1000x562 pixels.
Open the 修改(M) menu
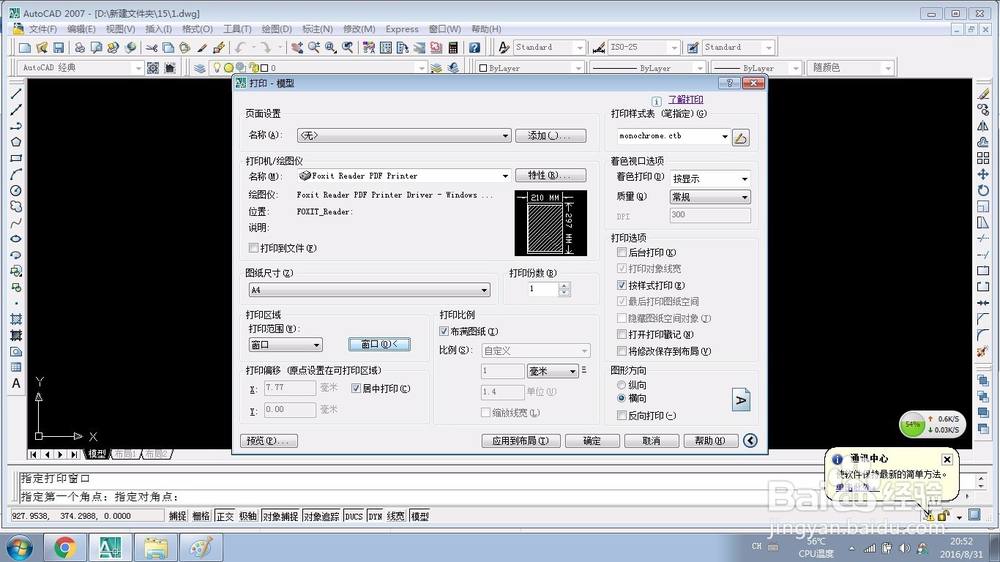click(358, 29)
